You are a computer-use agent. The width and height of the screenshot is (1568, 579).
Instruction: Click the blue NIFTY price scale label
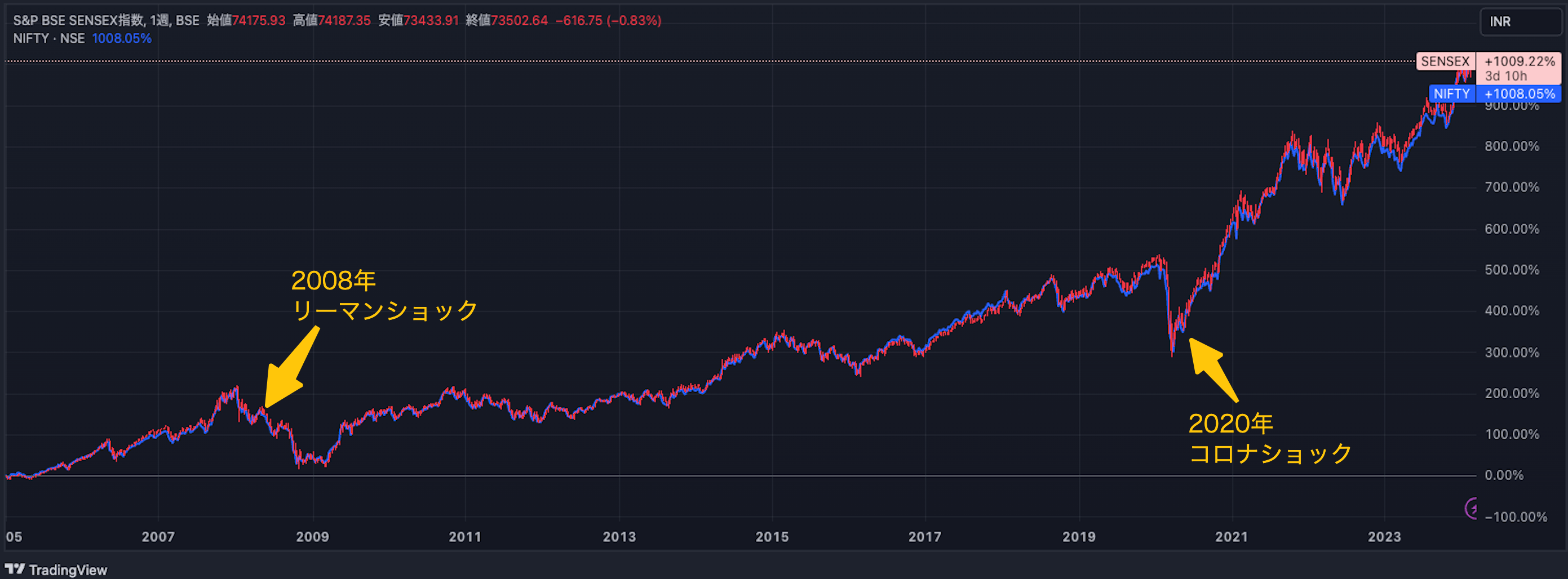coord(1452,93)
